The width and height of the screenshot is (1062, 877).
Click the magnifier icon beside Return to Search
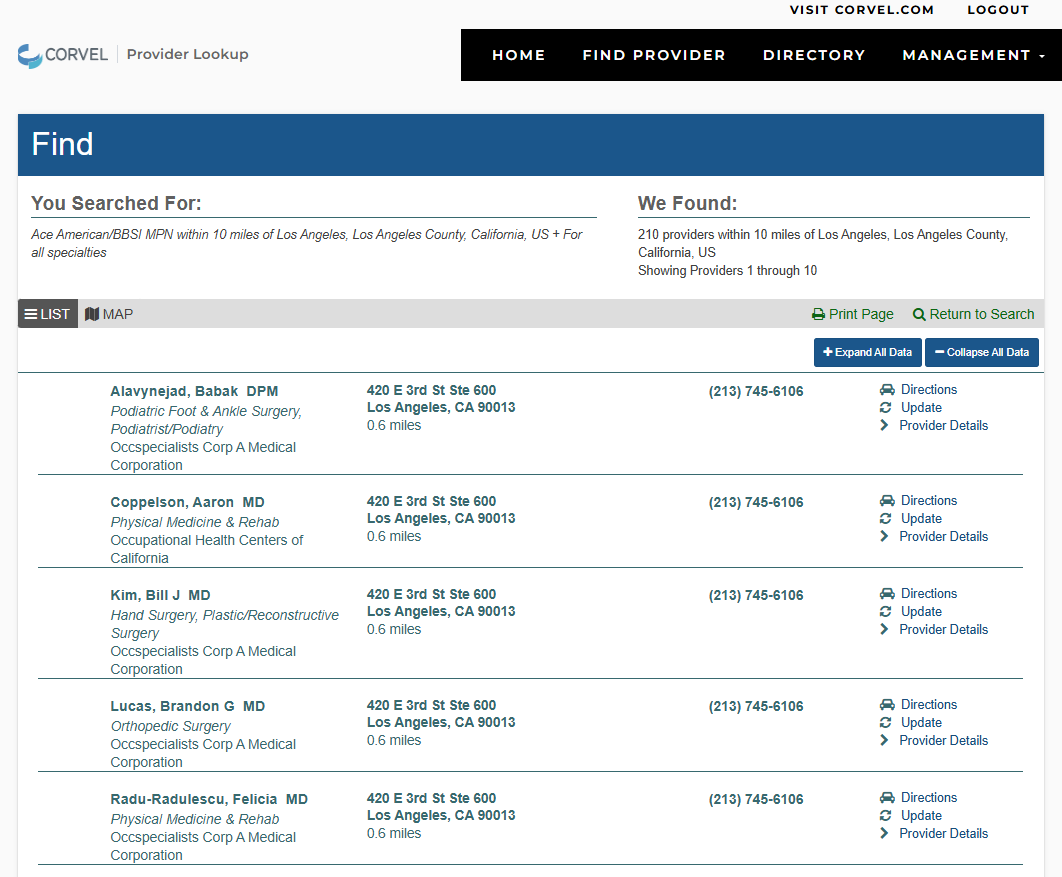click(x=919, y=314)
